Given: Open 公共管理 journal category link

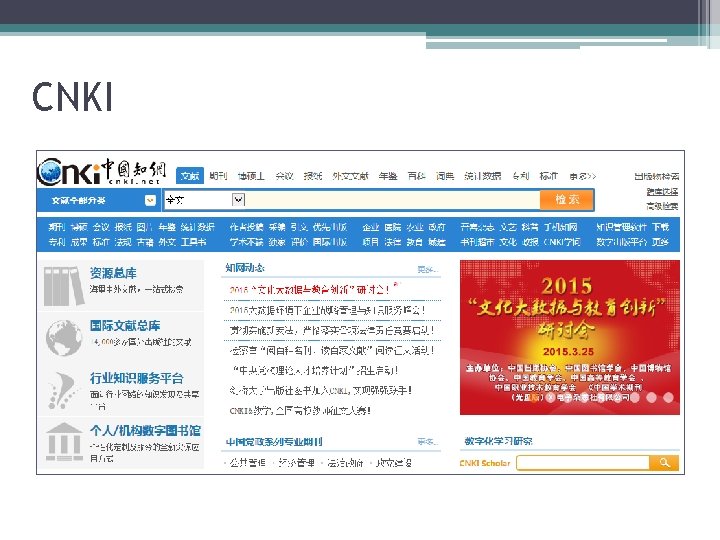Looking at the screenshot, I should click(247, 463).
